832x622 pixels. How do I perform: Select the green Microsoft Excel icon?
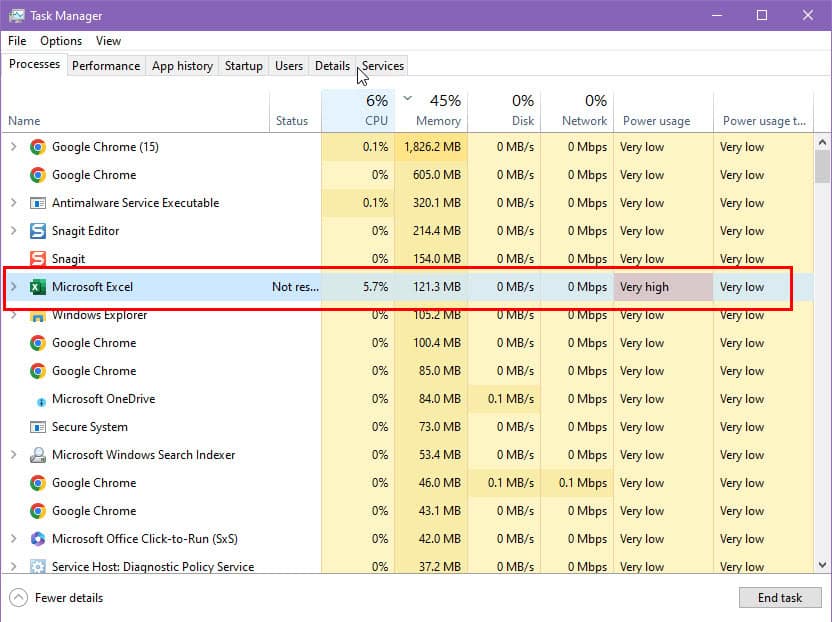point(38,287)
